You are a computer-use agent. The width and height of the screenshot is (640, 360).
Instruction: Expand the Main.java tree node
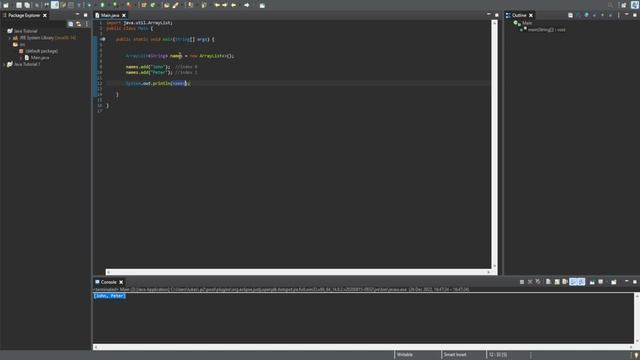[x=21, y=58]
